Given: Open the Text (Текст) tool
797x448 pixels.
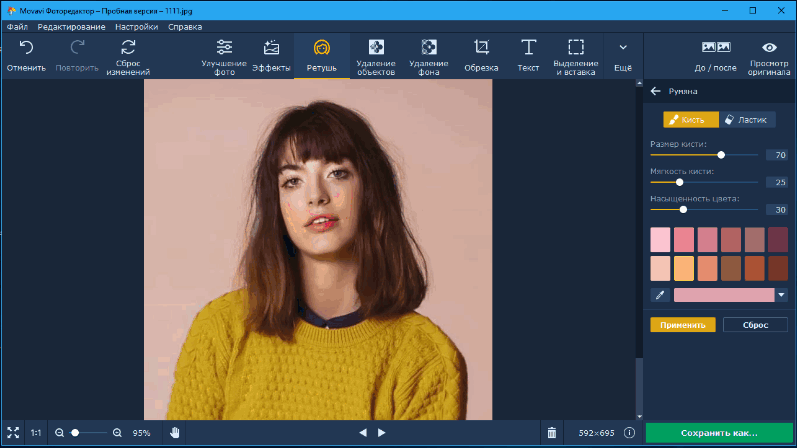Looking at the screenshot, I should point(528,47).
